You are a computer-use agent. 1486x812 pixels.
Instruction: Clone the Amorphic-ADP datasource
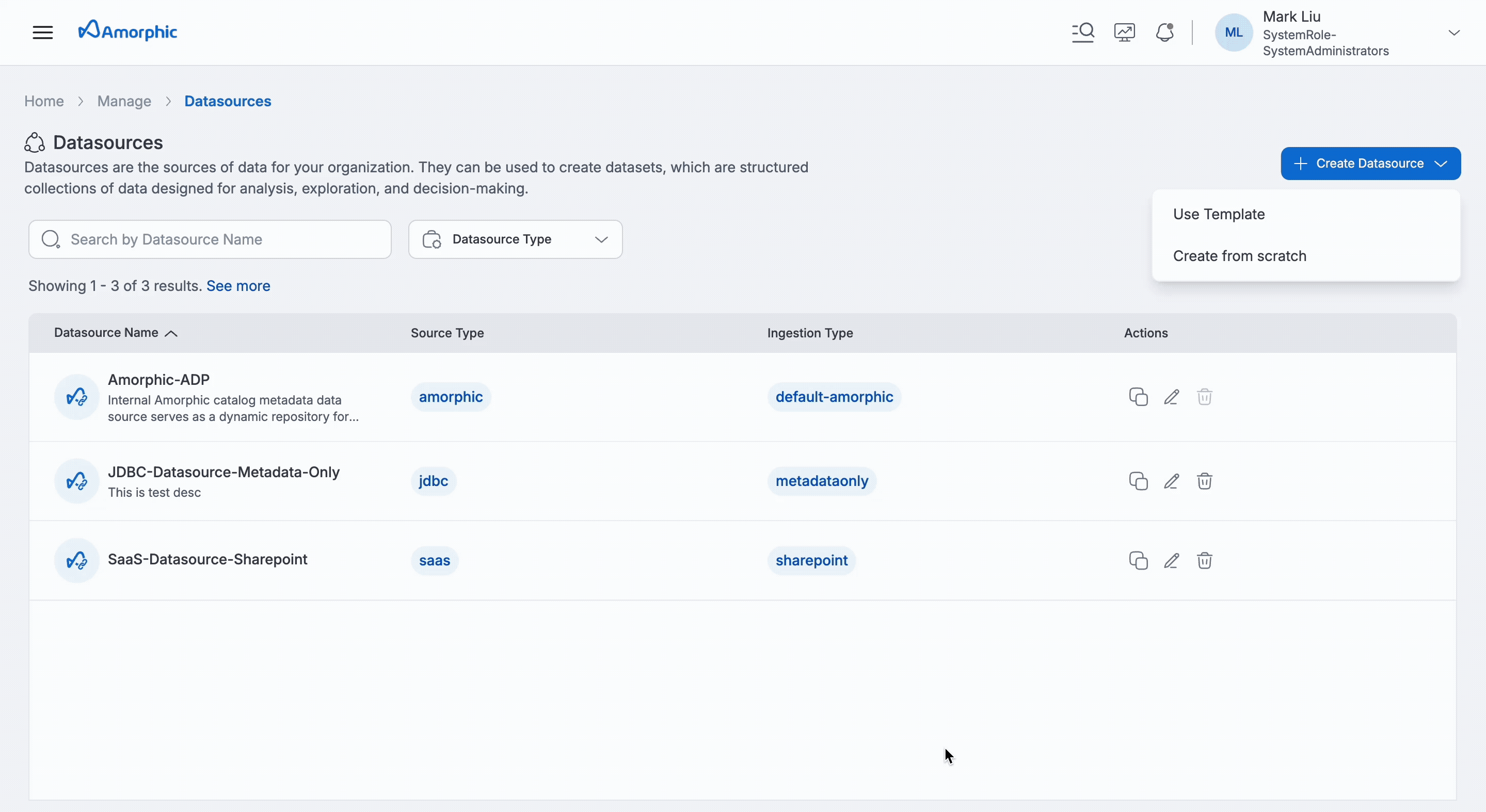1138,397
